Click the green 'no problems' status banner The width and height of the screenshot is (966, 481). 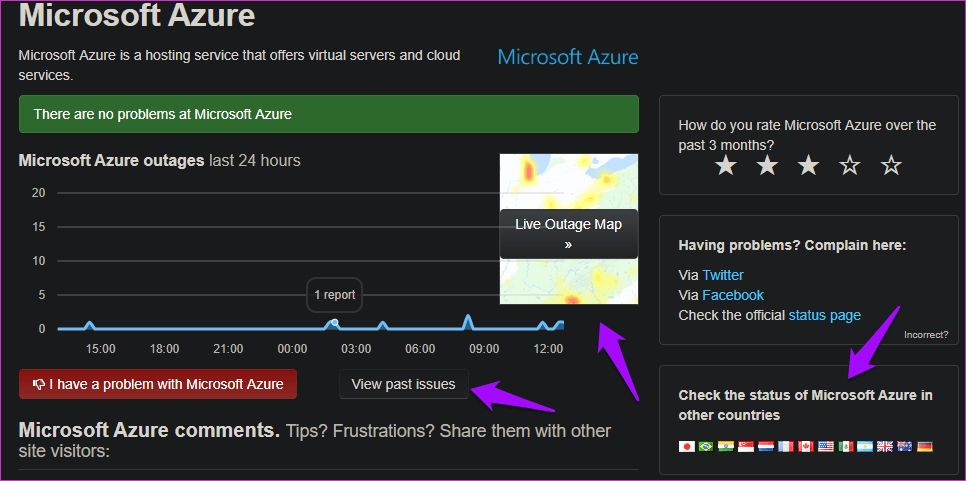point(329,114)
